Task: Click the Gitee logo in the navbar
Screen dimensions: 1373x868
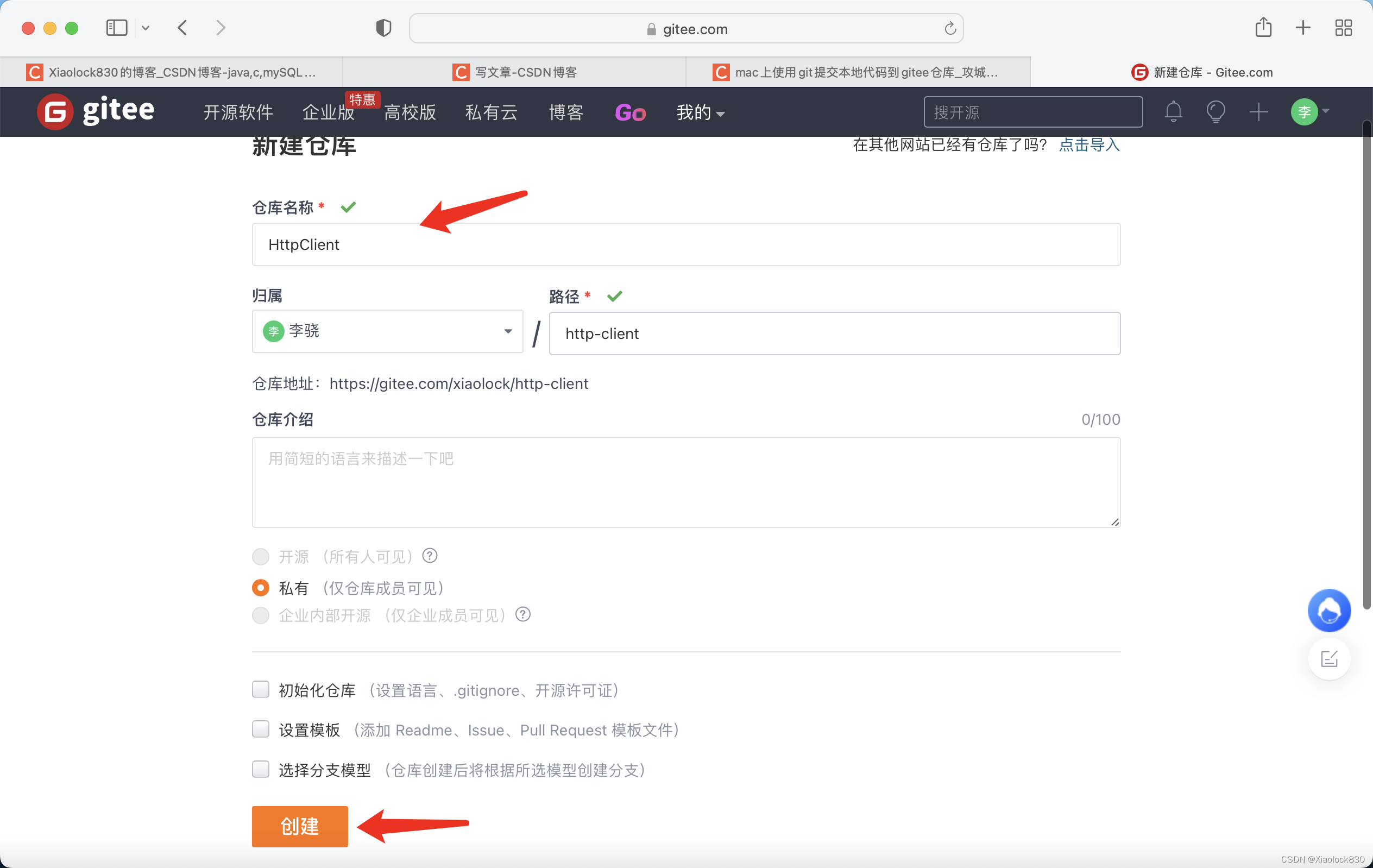Action: click(96, 111)
